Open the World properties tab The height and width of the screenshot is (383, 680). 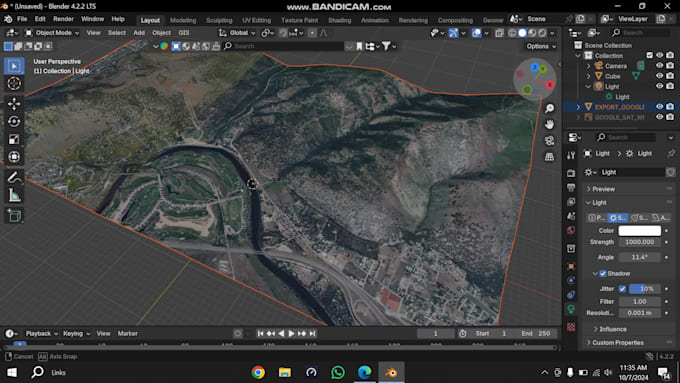point(571,230)
